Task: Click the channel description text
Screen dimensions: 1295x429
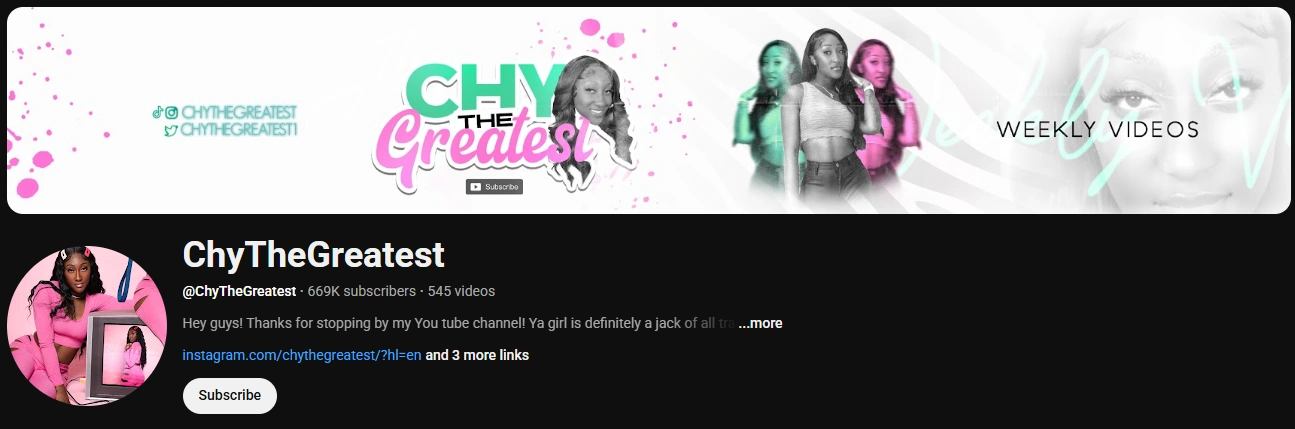Action: pos(459,323)
